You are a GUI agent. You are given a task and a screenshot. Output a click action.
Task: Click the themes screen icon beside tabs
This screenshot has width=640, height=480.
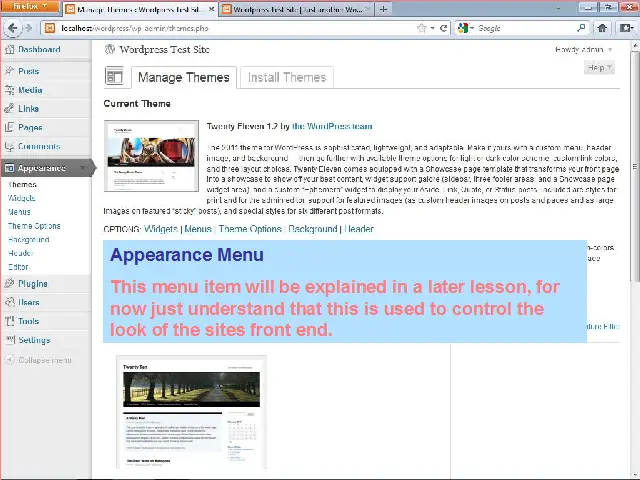click(x=114, y=76)
